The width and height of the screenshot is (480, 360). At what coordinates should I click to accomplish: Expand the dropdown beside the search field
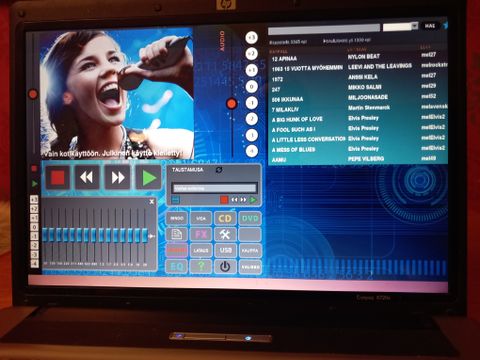click(x=414, y=26)
